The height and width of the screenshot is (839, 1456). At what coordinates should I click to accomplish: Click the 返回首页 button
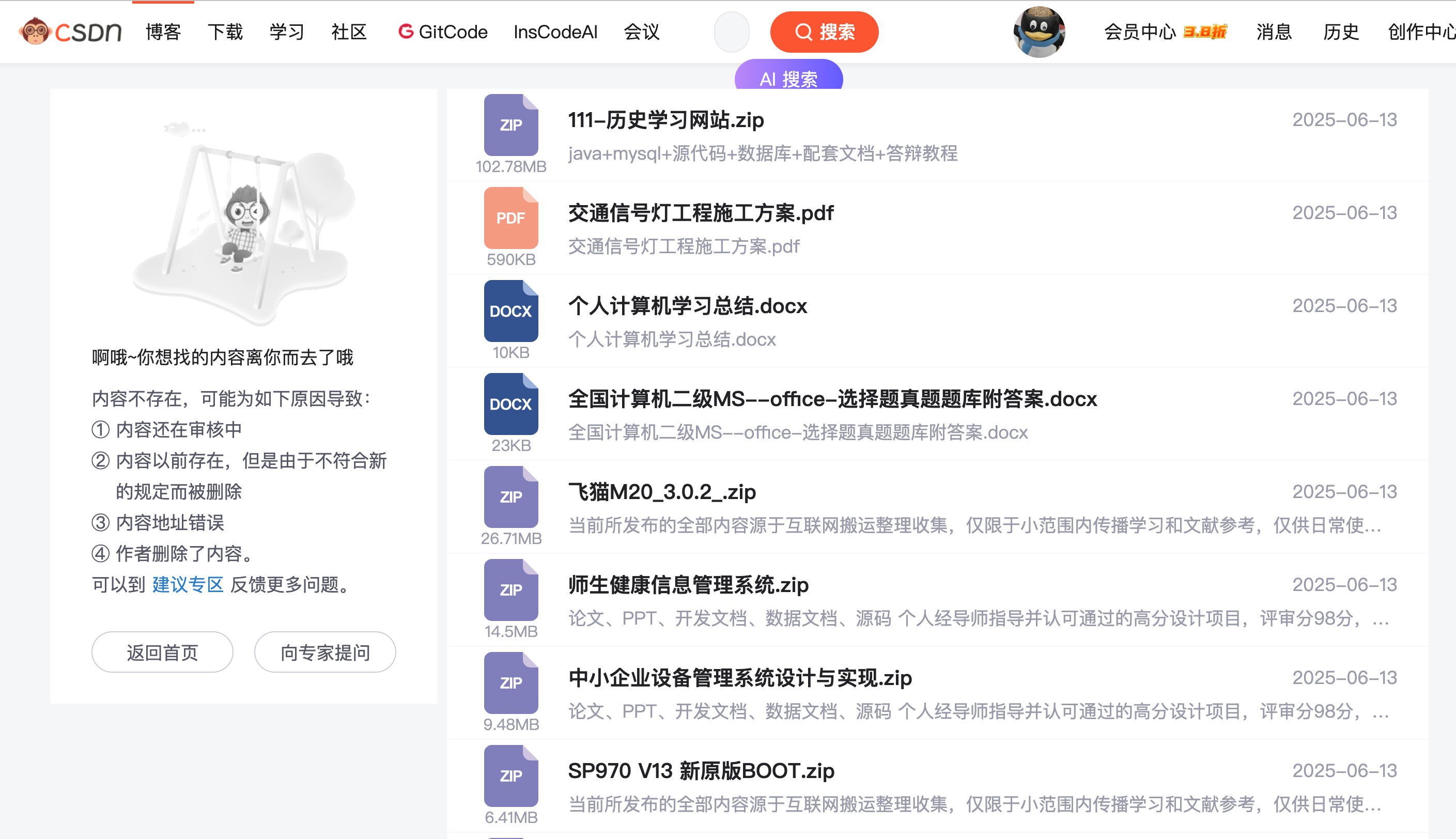coord(162,652)
